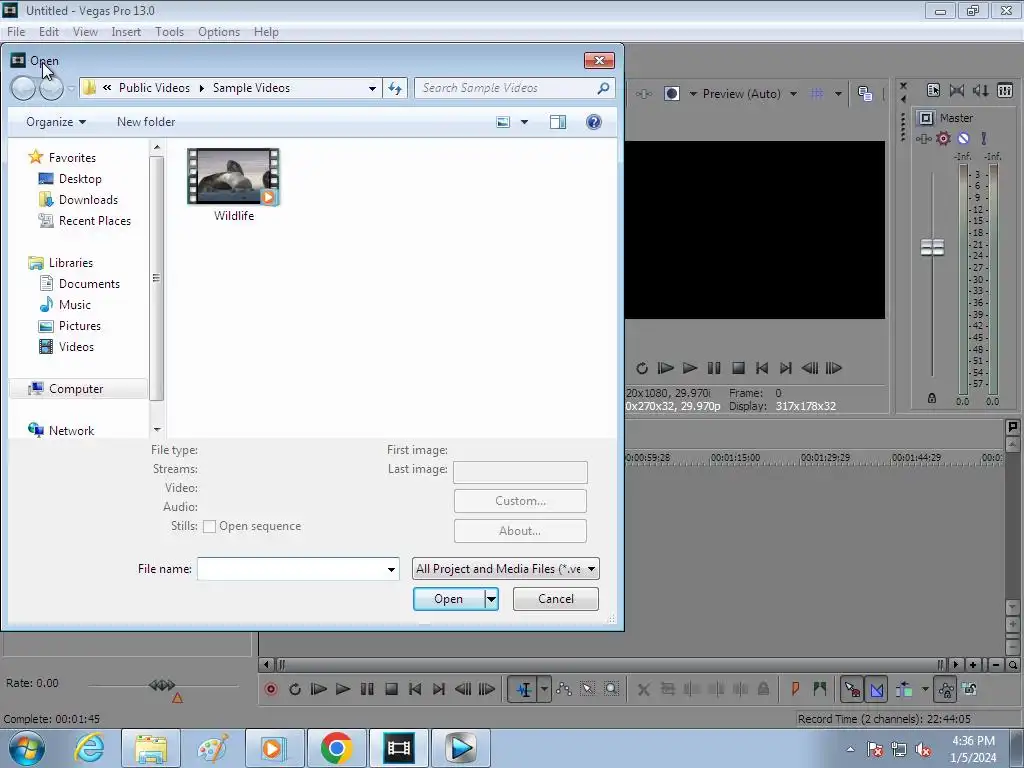Screen dimensions: 1024x768
Task: Select the Envelope Edit tool
Action: point(564,689)
